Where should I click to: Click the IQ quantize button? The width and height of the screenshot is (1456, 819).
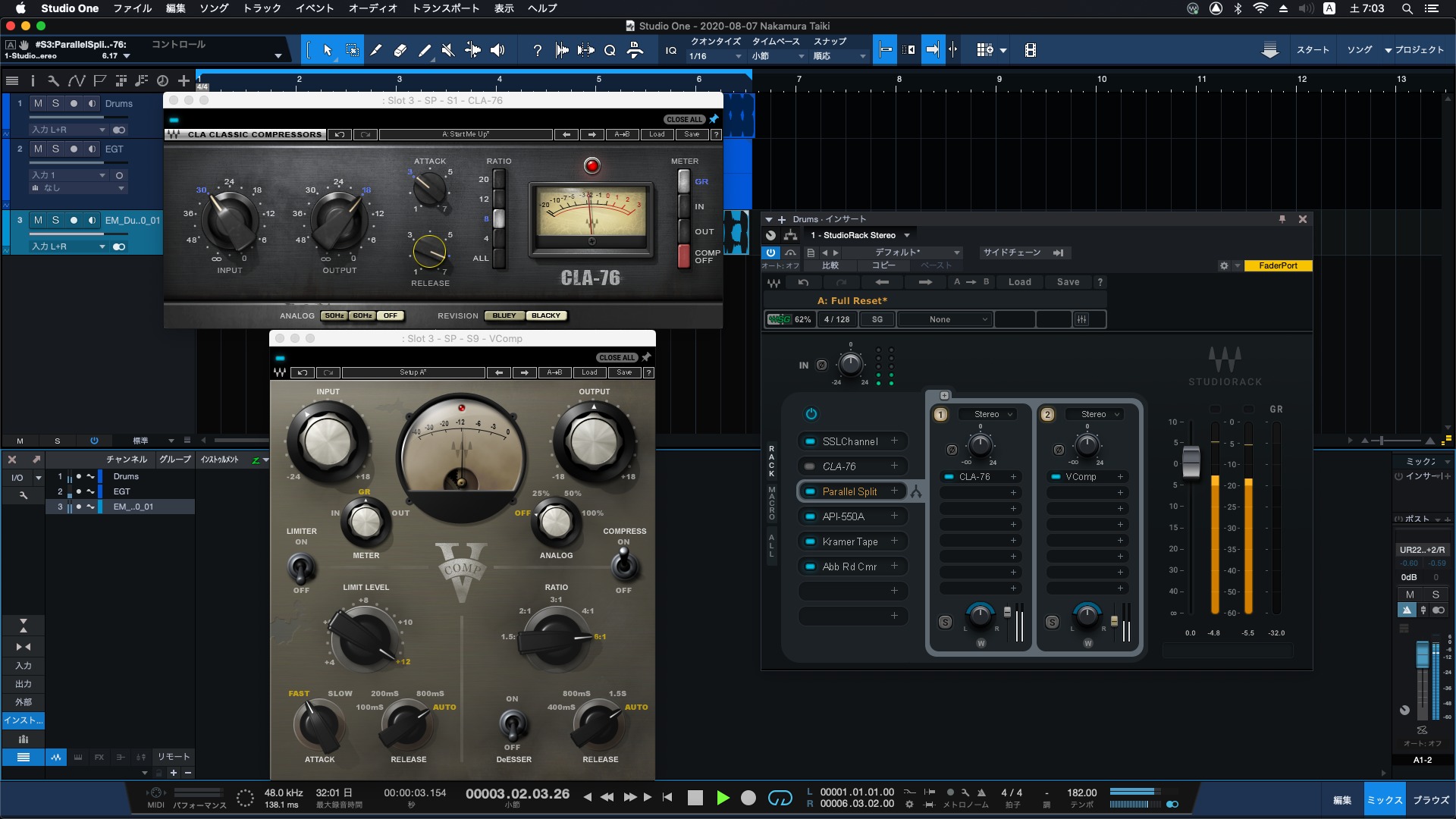point(670,50)
